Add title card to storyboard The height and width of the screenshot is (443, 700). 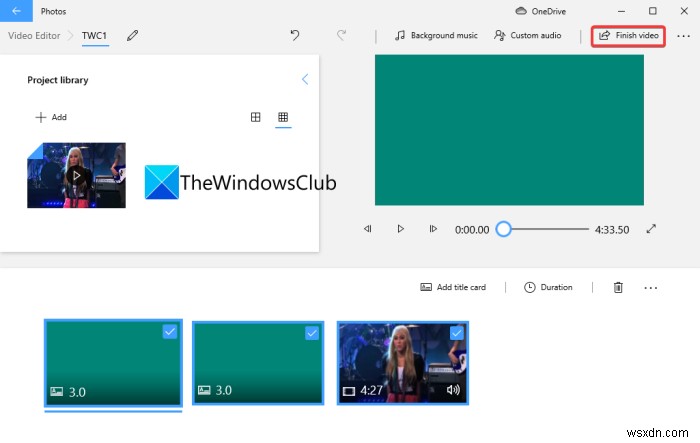coord(453,287)
